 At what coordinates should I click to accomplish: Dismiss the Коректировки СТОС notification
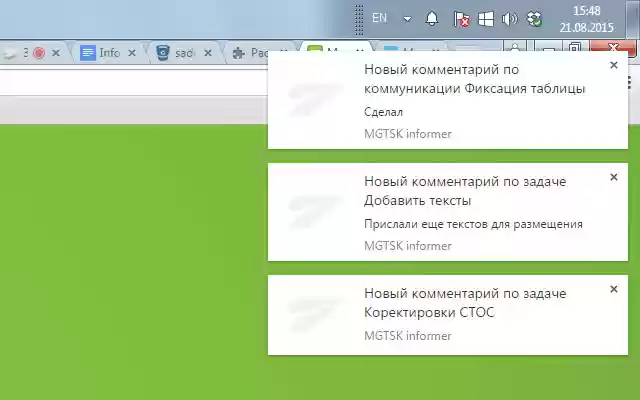pos(613,289)
